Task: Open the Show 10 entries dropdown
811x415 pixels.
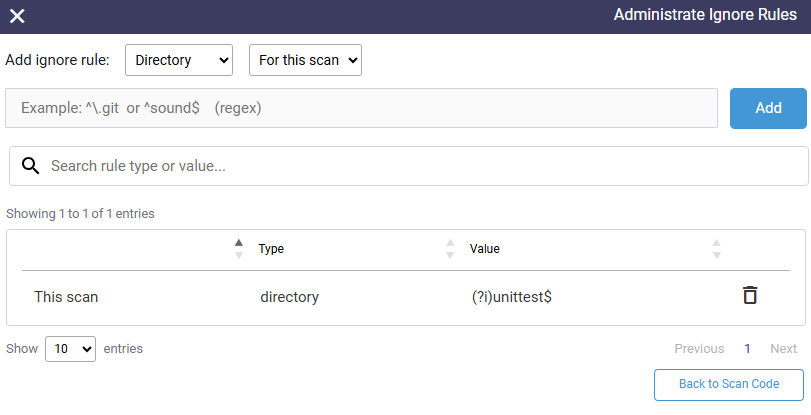Action: 70,349
